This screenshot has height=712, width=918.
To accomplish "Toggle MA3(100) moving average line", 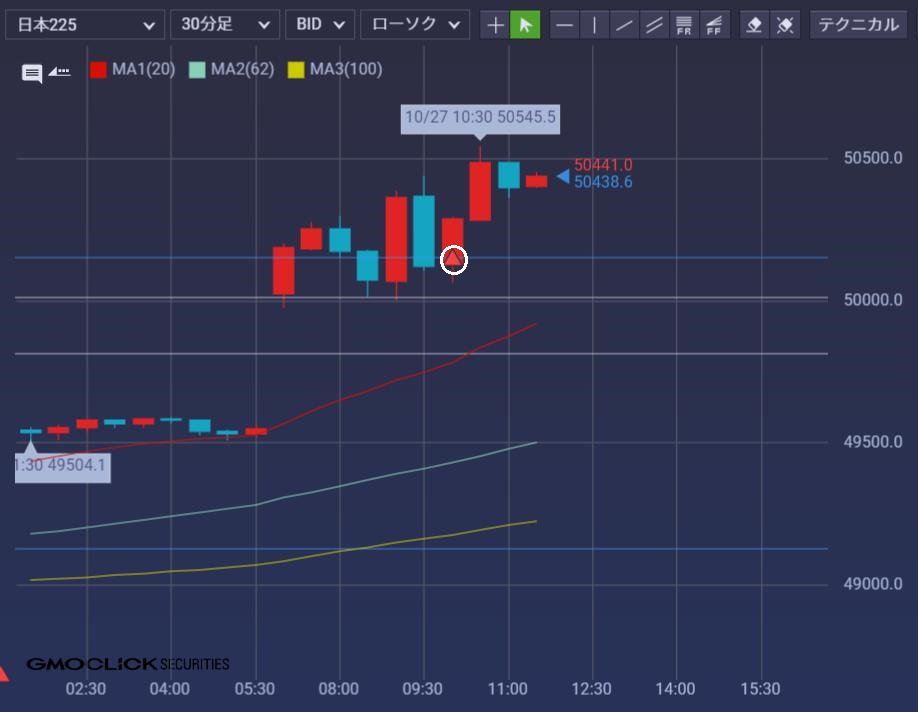I will pyautogui.click(x=334, y=69).
